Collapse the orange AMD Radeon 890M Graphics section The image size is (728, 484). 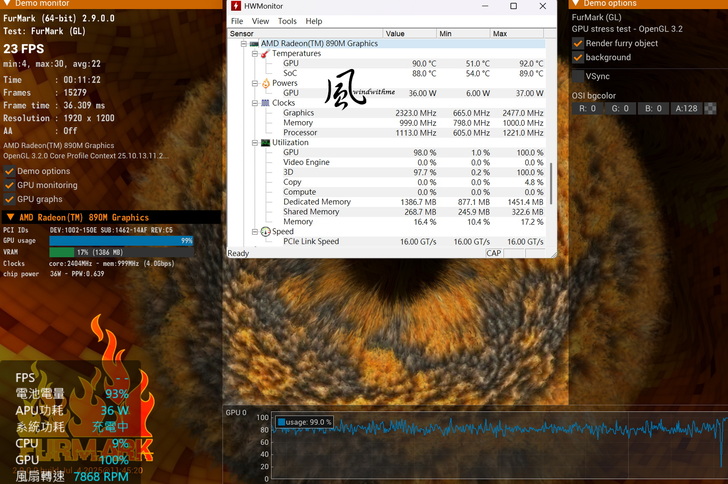coord(10,217)
